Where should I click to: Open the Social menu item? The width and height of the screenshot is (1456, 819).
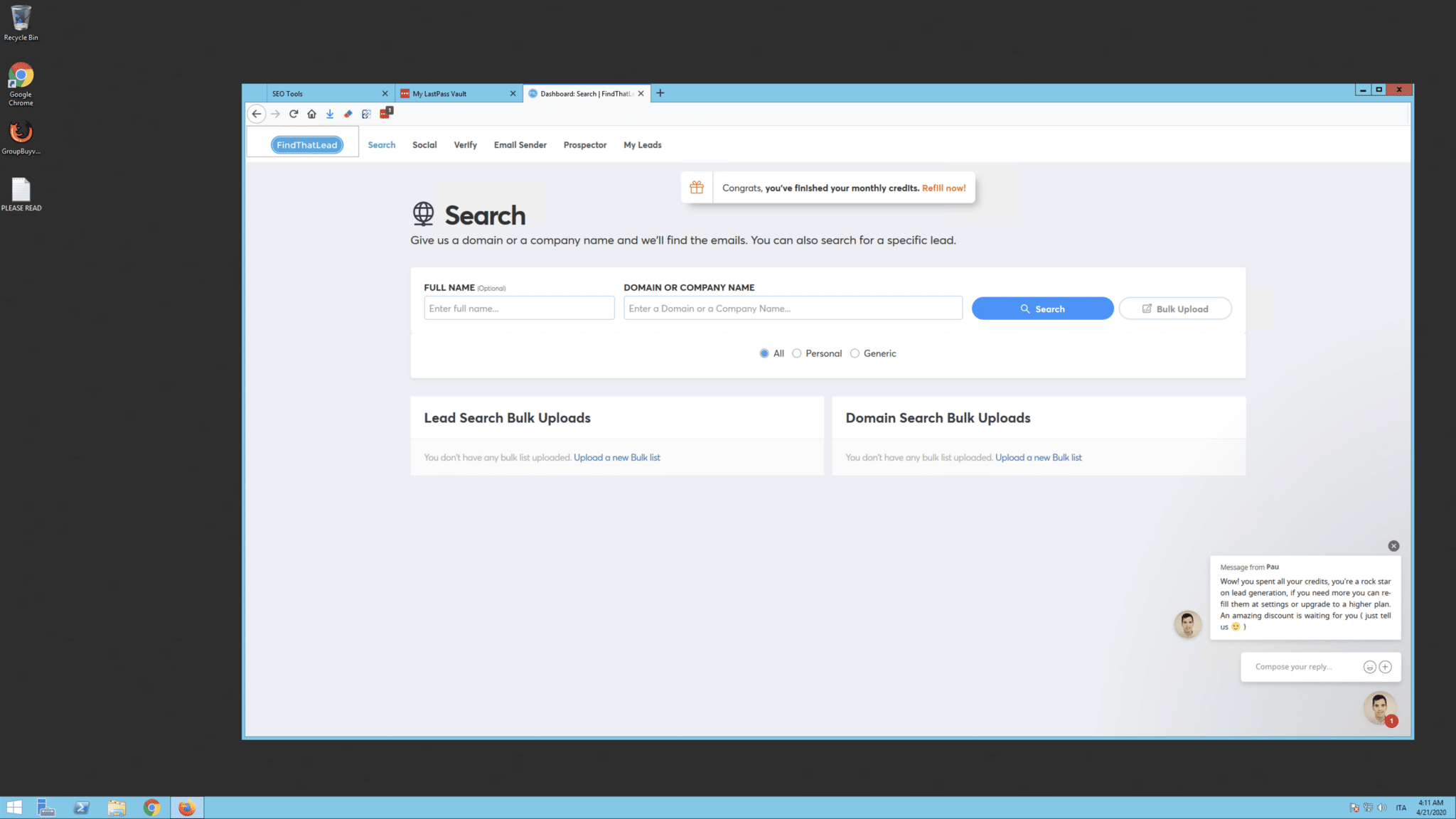click(x=424, y=145)
